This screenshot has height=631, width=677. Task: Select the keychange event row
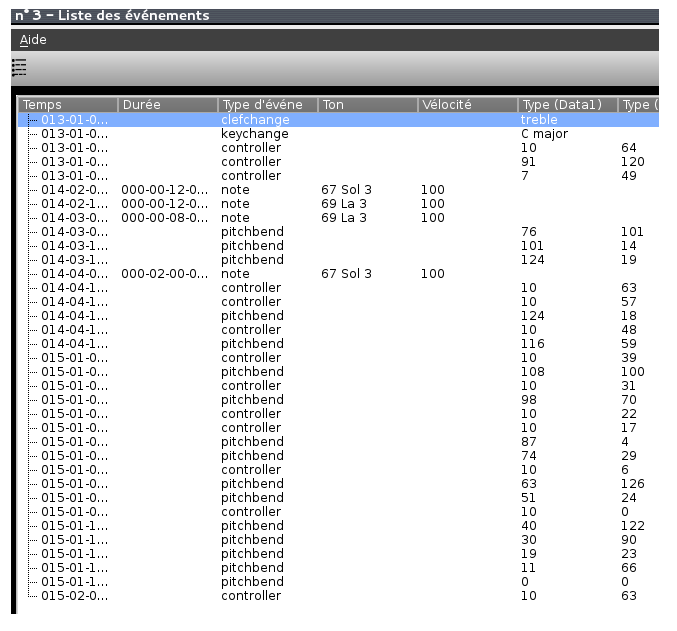[338, 134]
